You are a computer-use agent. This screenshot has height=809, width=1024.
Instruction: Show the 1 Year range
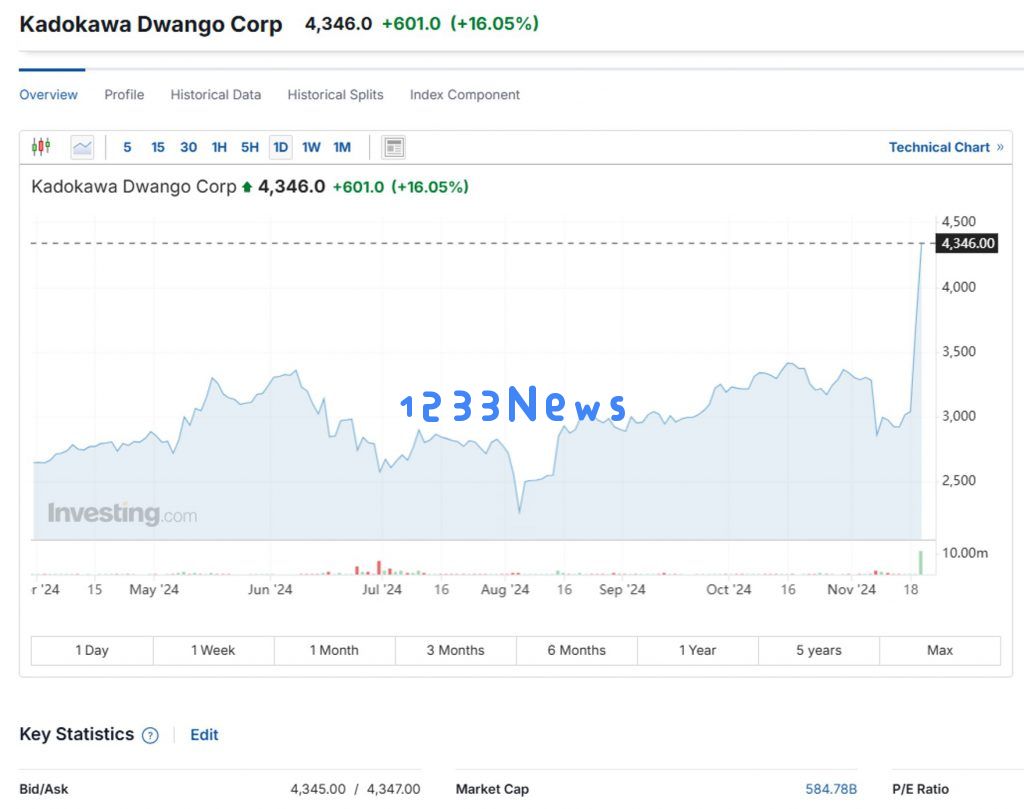pyautogui.click(x=697, y=650)
